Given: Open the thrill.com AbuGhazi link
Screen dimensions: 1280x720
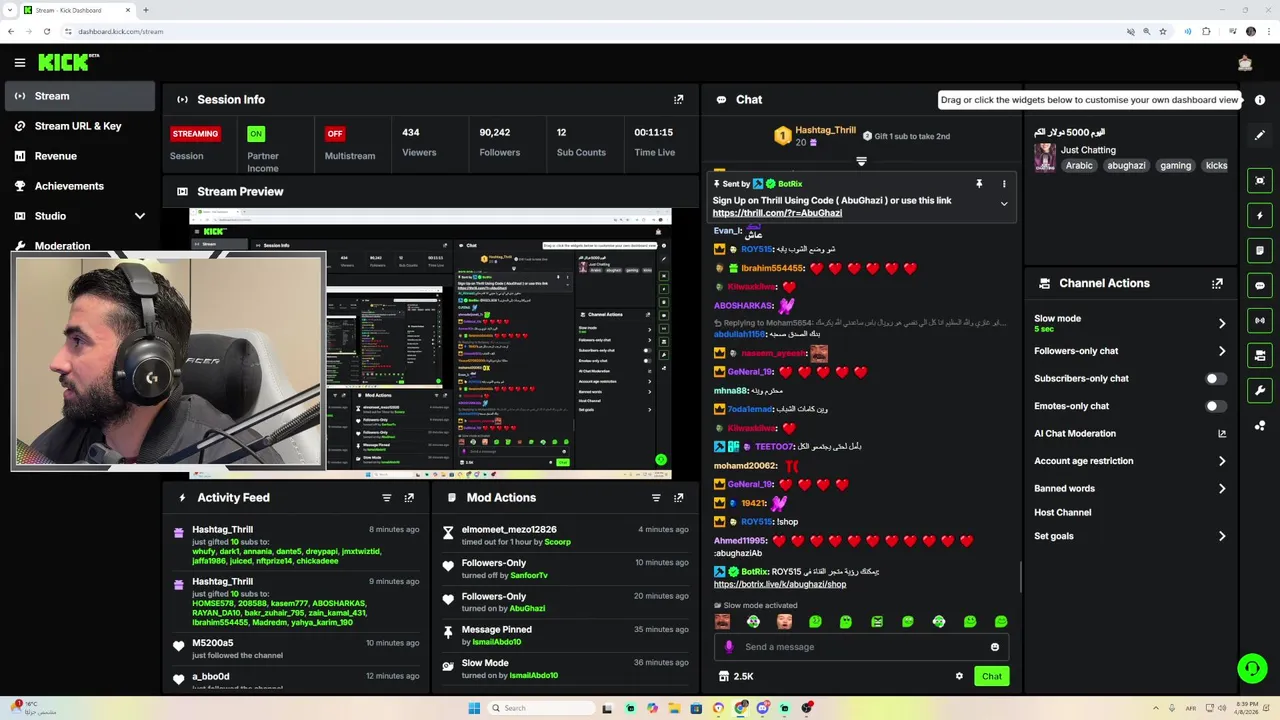Looking at the screenshot, I should pos(777,213).
